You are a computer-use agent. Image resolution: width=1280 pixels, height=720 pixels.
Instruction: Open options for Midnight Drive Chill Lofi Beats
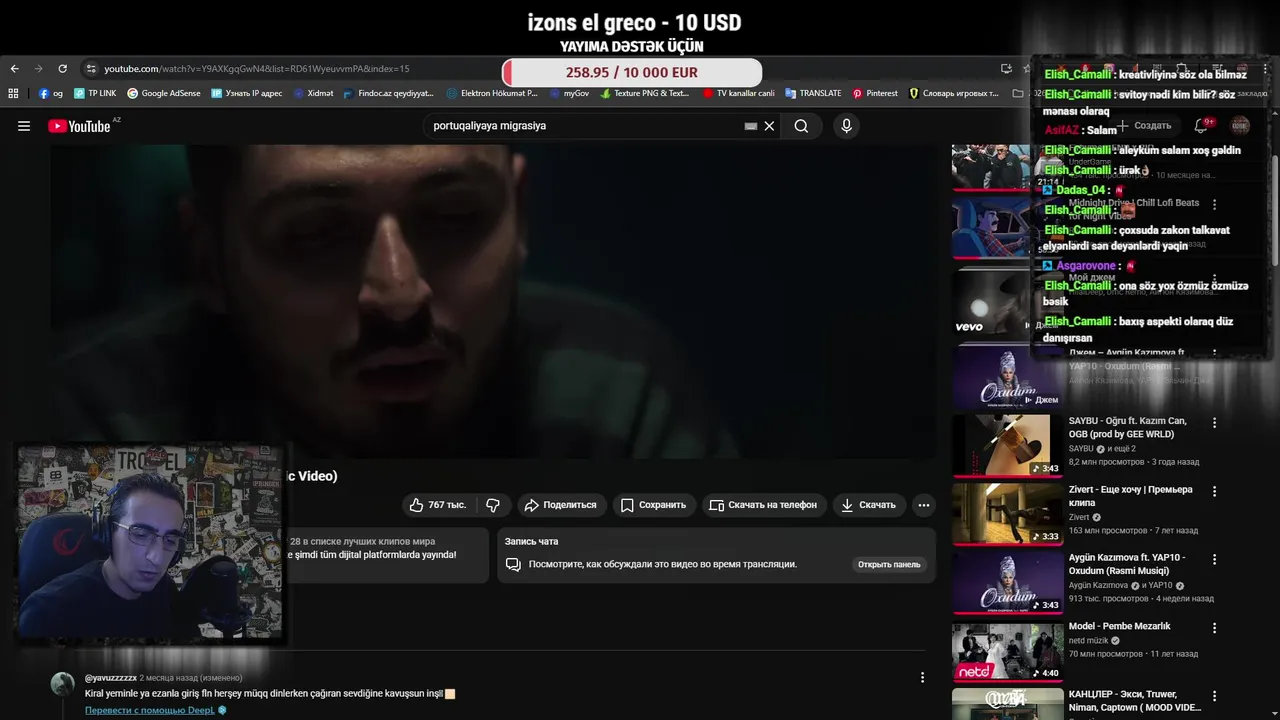pyautogui.click(x=1215, y=204)
